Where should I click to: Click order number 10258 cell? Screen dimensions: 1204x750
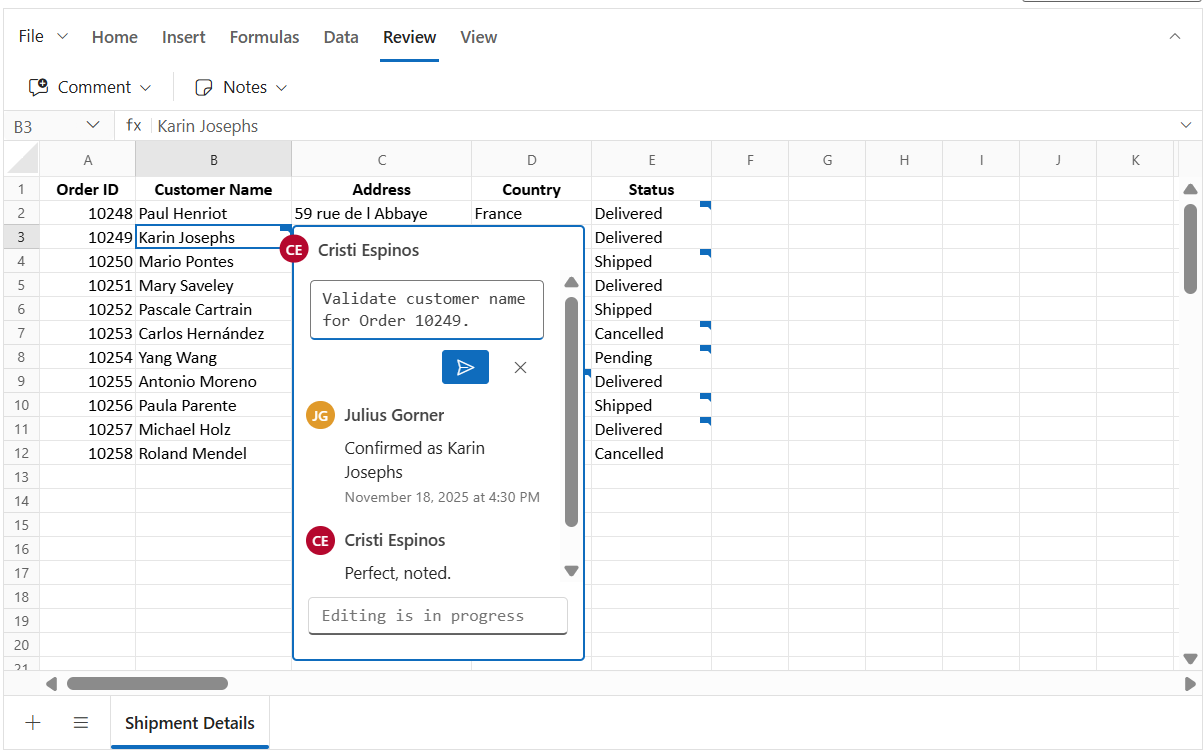88,453
